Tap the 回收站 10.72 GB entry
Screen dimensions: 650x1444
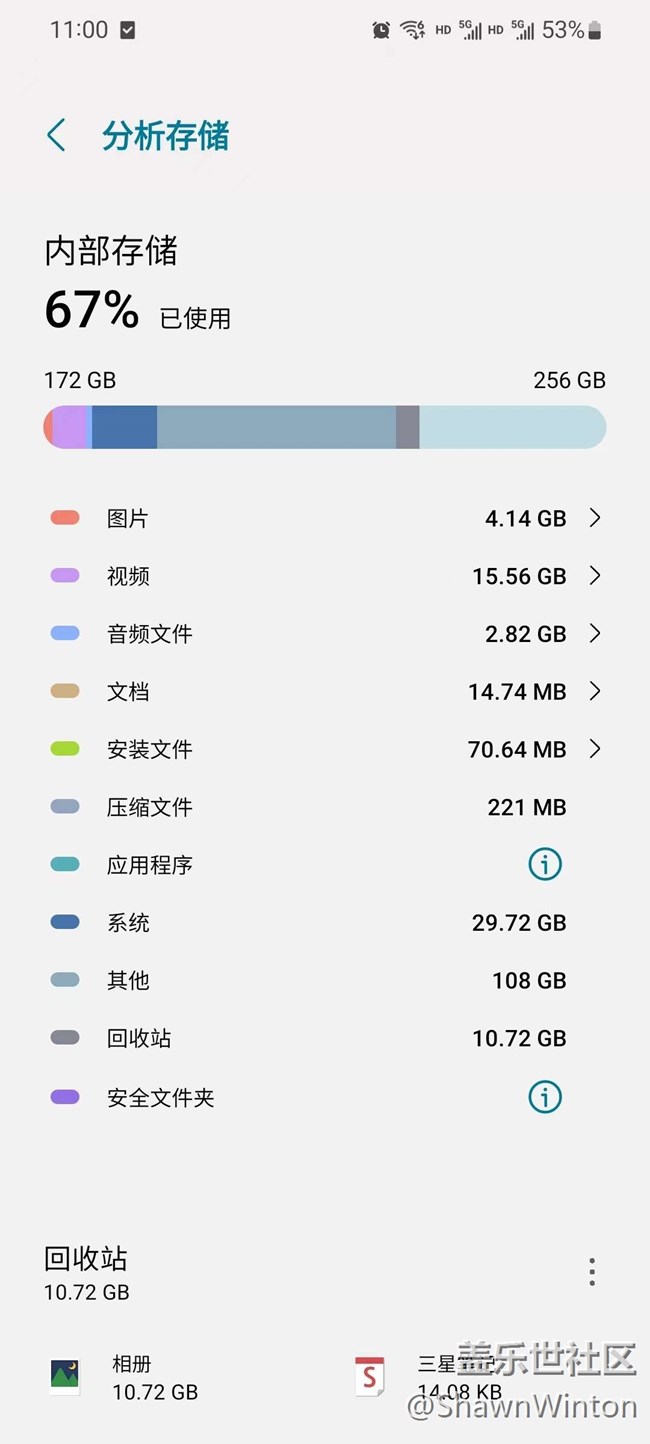pyautogui.click(x=325, y=1039)
